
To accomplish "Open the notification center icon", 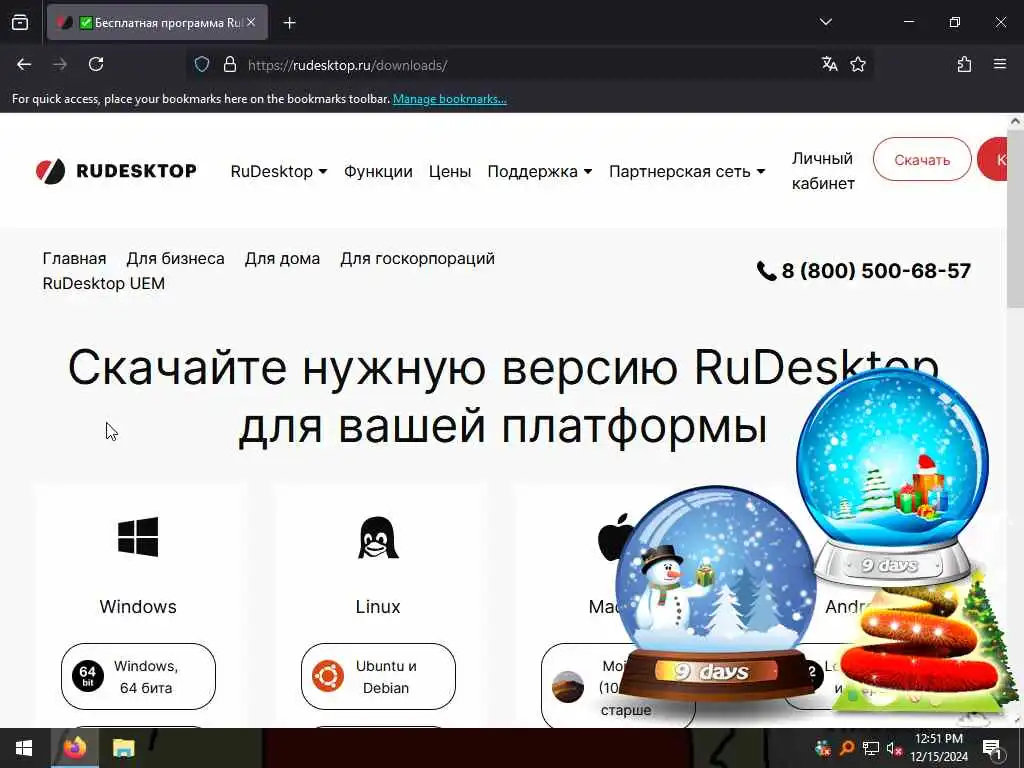I will (992, 748).
